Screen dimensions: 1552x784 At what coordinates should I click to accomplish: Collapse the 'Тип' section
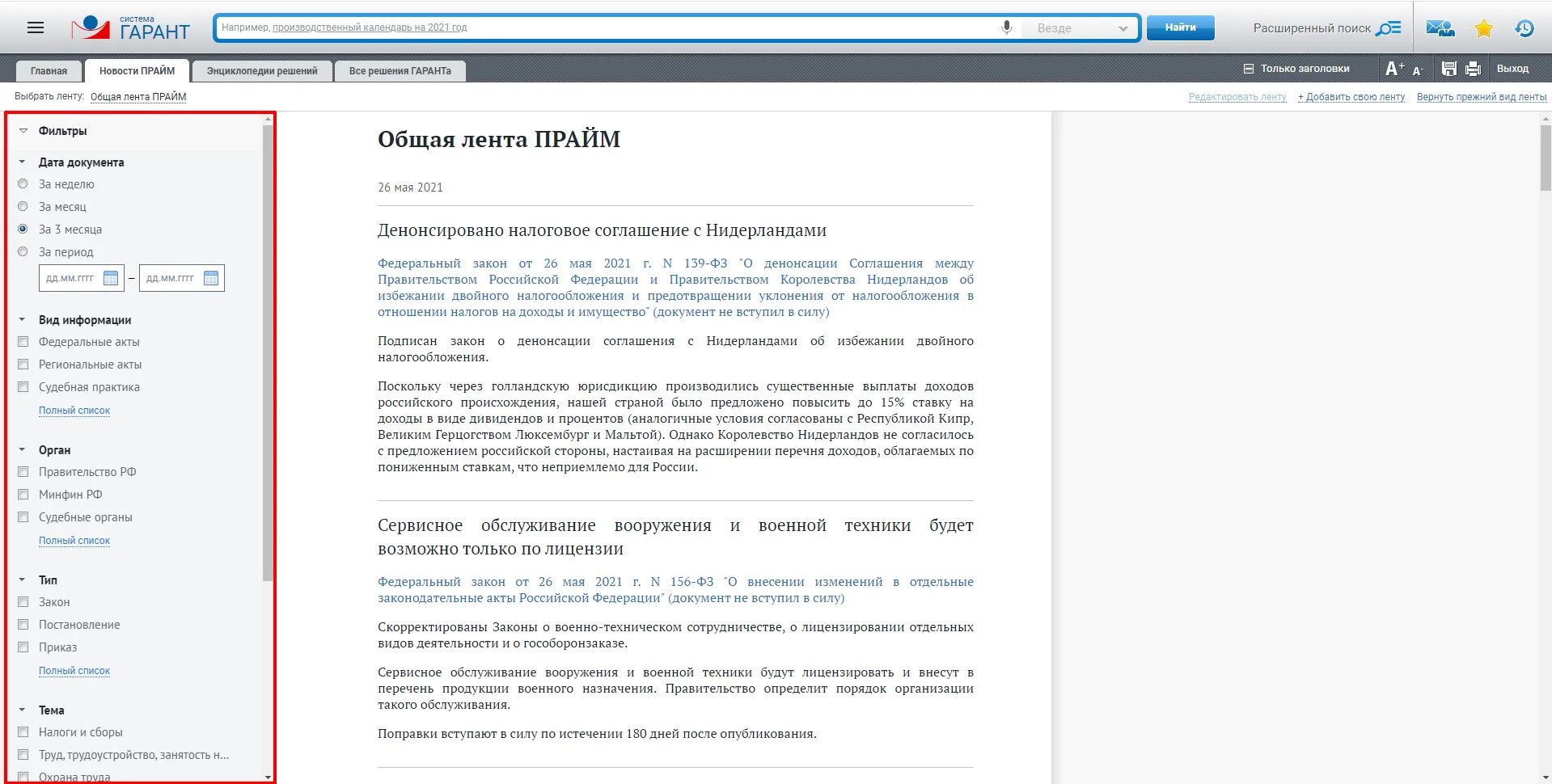[23, 580]
